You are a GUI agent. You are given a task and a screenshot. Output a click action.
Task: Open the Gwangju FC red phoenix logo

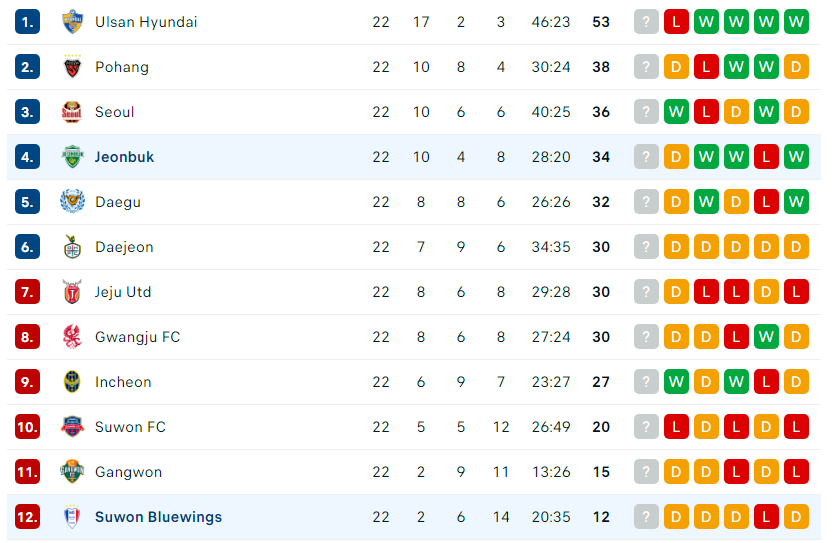point(72,337)
